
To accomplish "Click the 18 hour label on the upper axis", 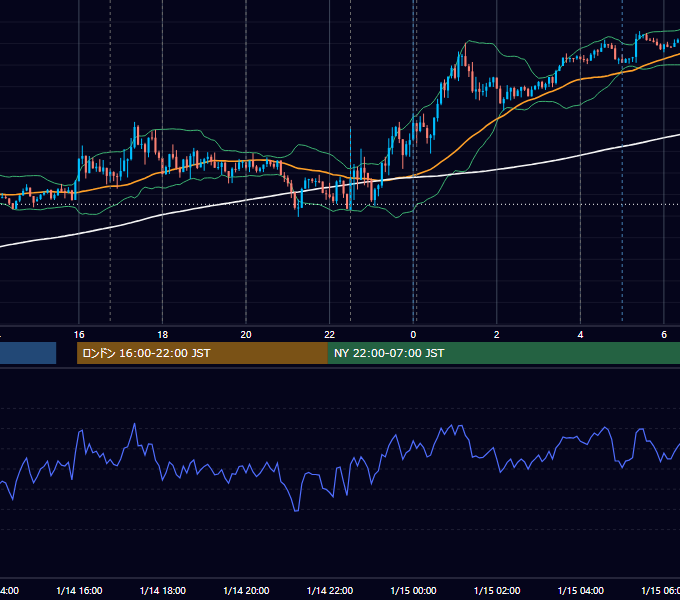I will (163, 335).
